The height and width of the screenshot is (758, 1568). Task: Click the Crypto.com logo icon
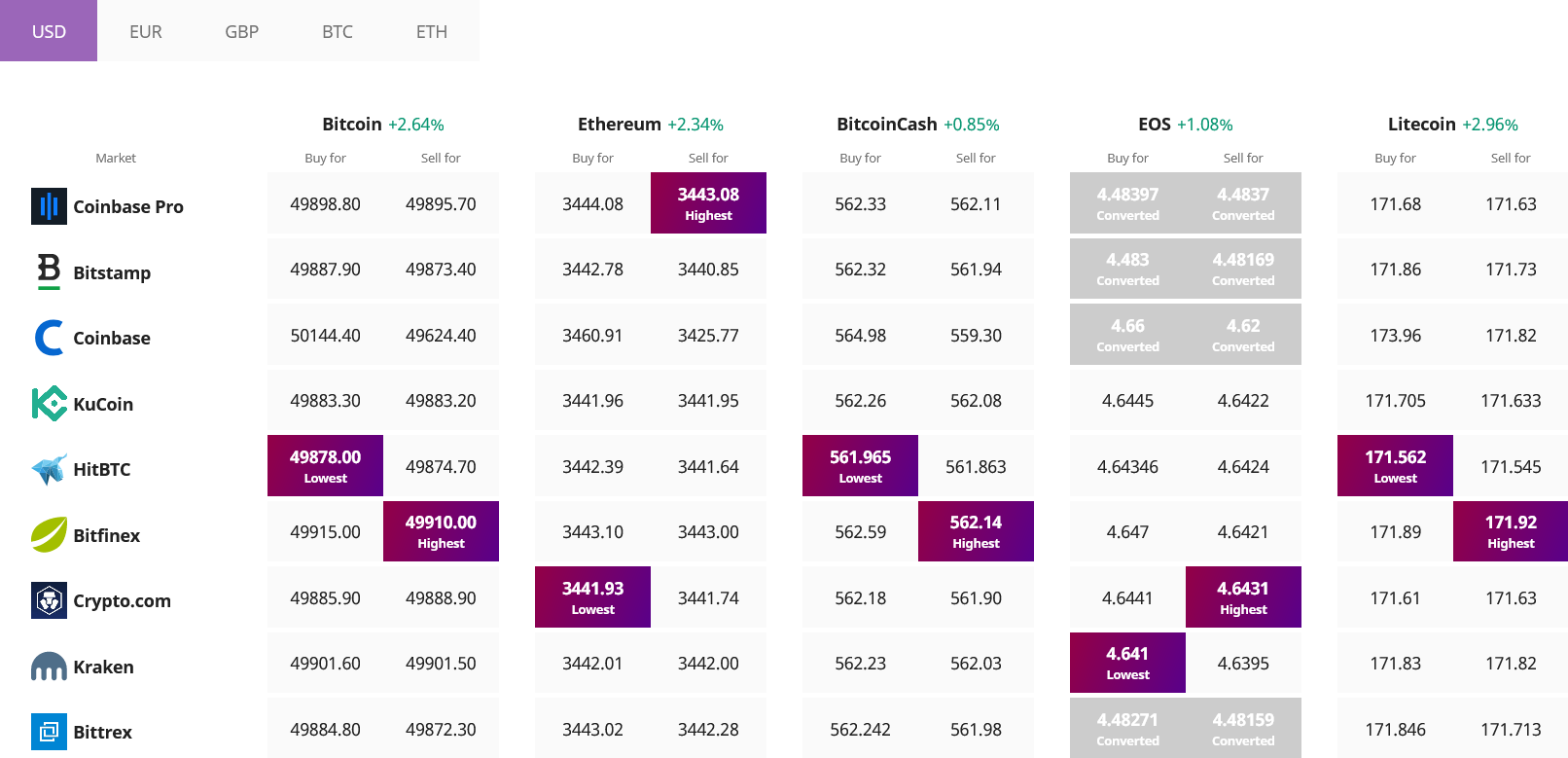pyautogui.click(x=49, y=600)
